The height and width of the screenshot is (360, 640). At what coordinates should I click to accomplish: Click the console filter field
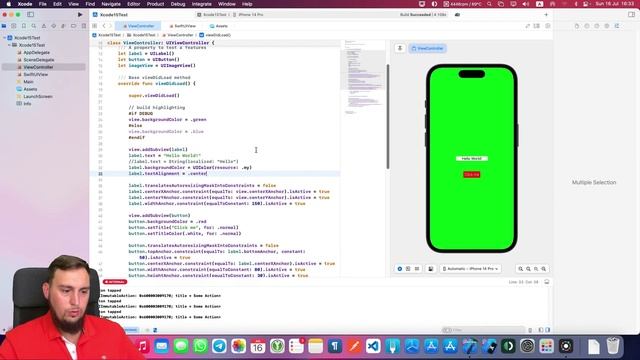[x=483, y=330]
